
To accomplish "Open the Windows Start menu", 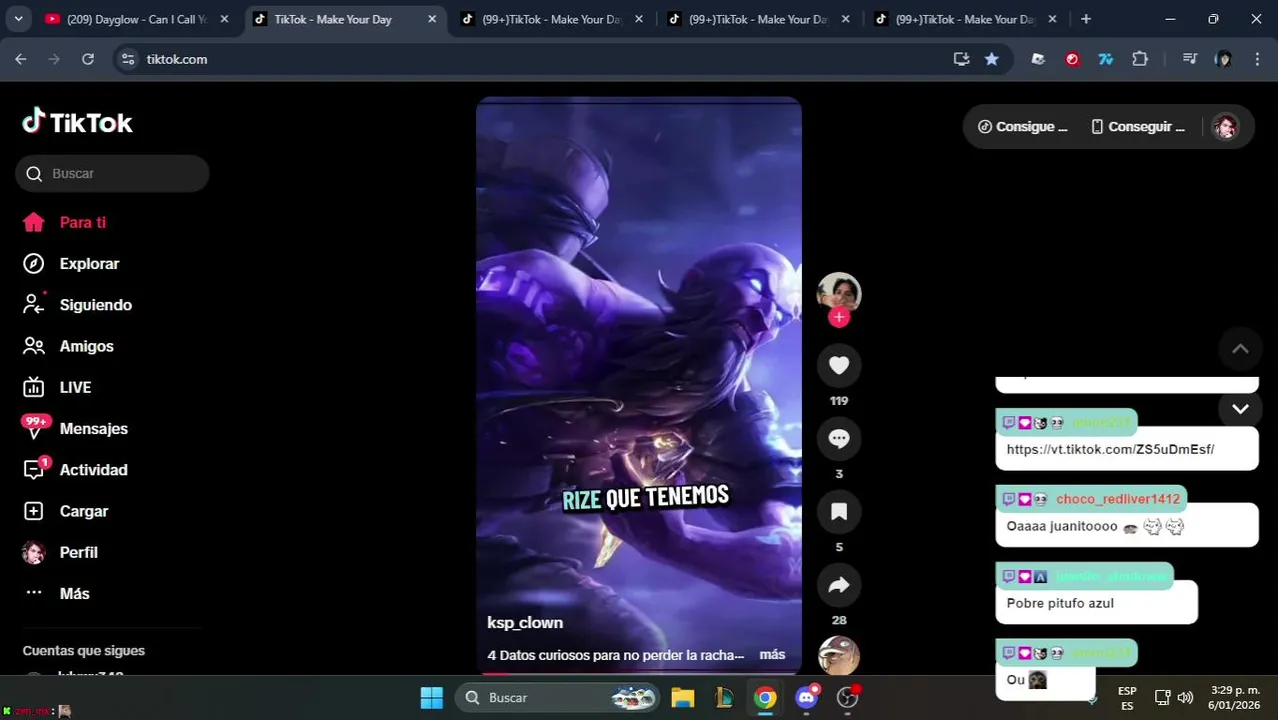I will [431, 697].
